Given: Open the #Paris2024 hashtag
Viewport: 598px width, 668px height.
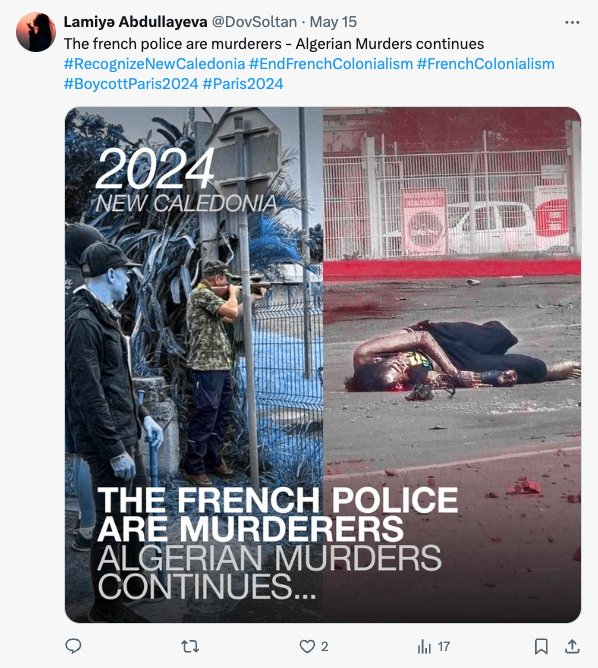Looking at the screenshot, I should pos(243,84).
